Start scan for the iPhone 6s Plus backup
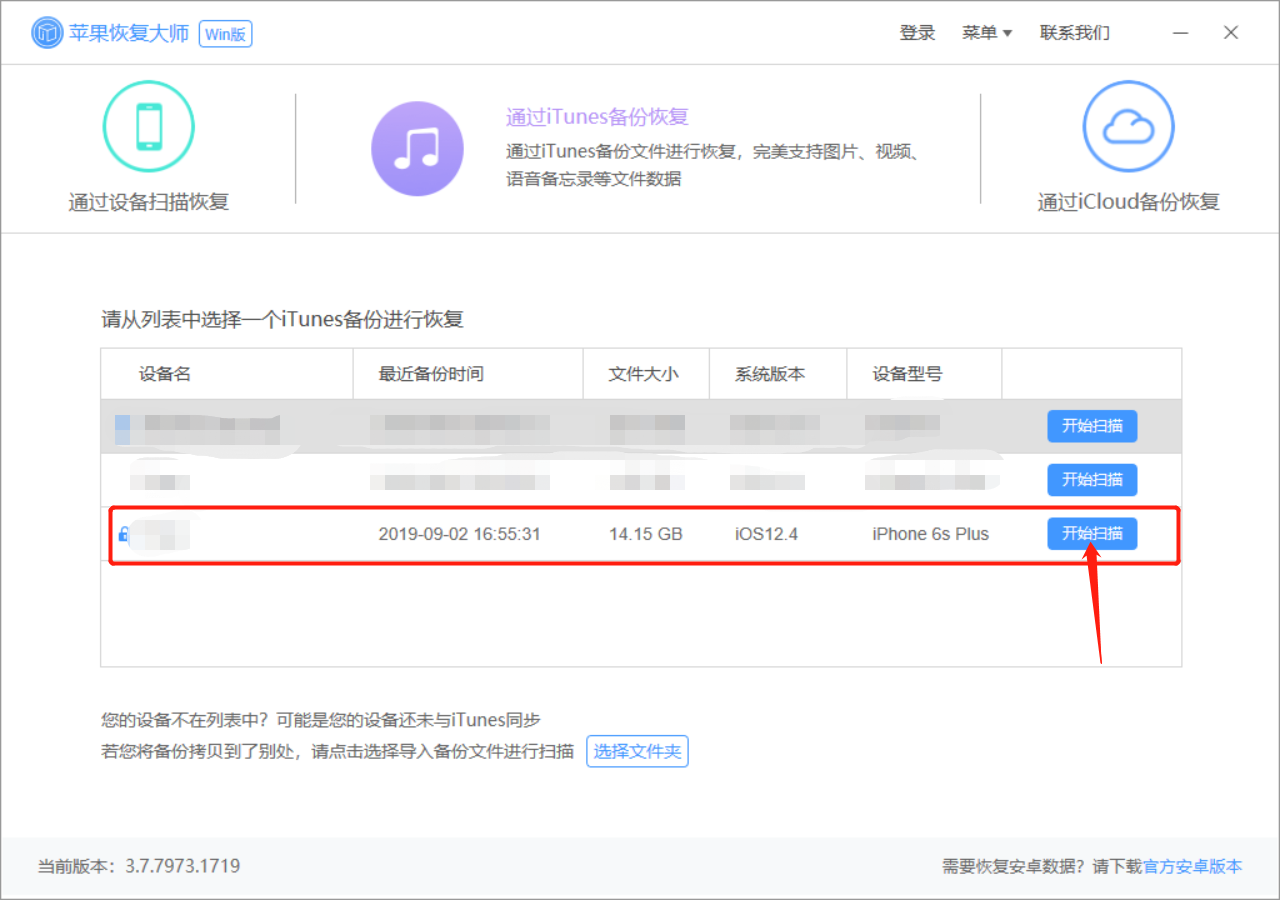The width and height of the screenshot is (1280, 900). coord(1092,534)
